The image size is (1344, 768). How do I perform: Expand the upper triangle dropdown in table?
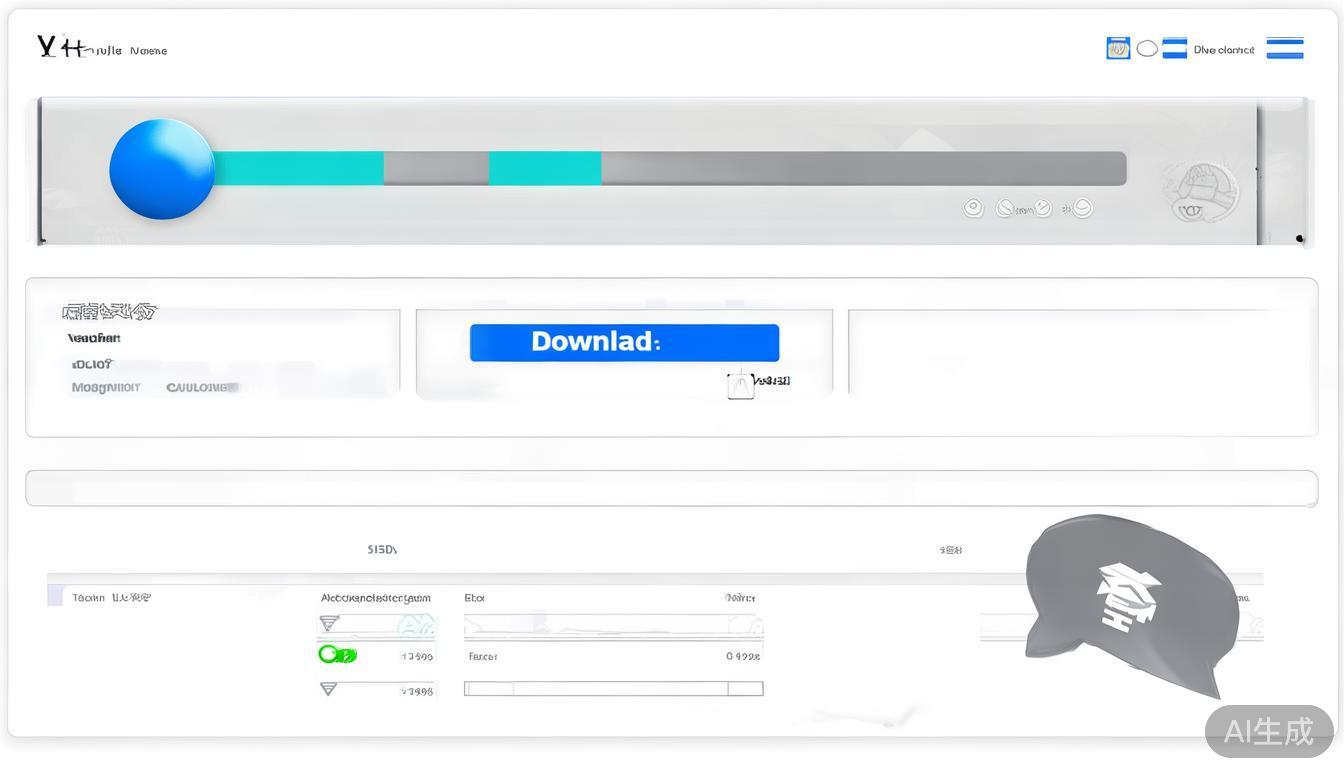pos(328,624)
